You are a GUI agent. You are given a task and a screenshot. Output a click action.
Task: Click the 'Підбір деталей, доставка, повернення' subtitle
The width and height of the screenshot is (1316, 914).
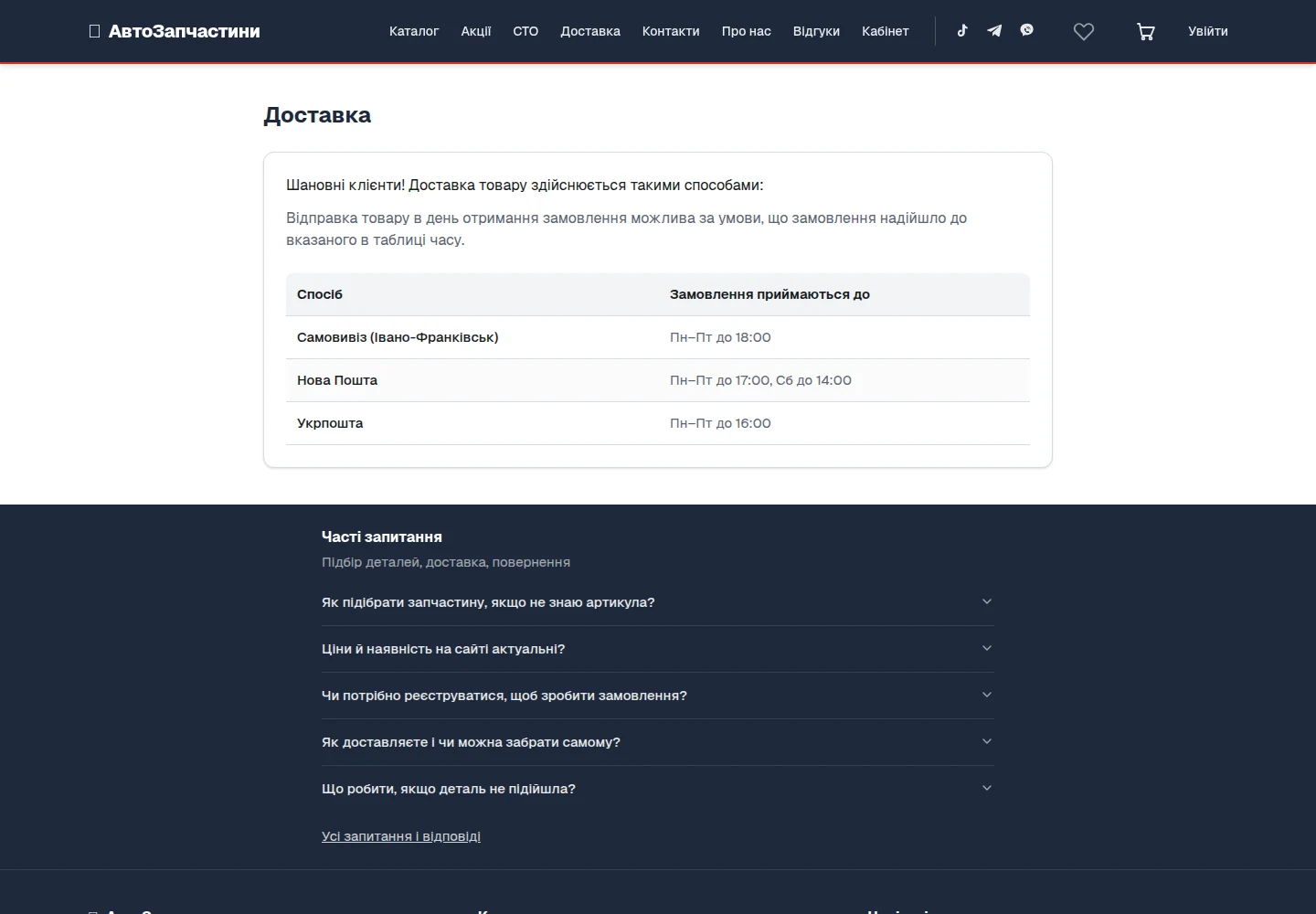pos(446,562)
